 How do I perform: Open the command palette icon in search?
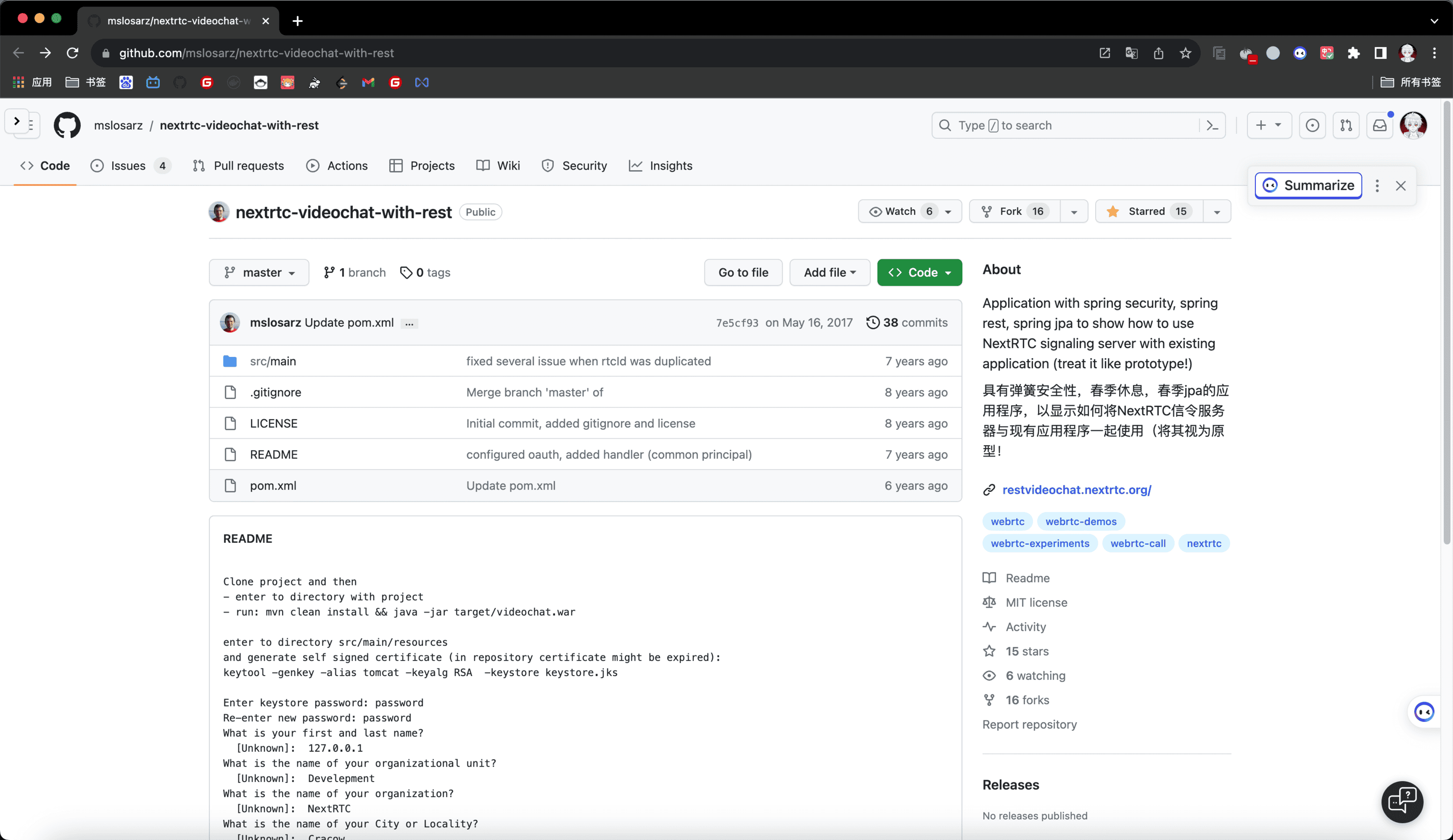click(1212, 125)
